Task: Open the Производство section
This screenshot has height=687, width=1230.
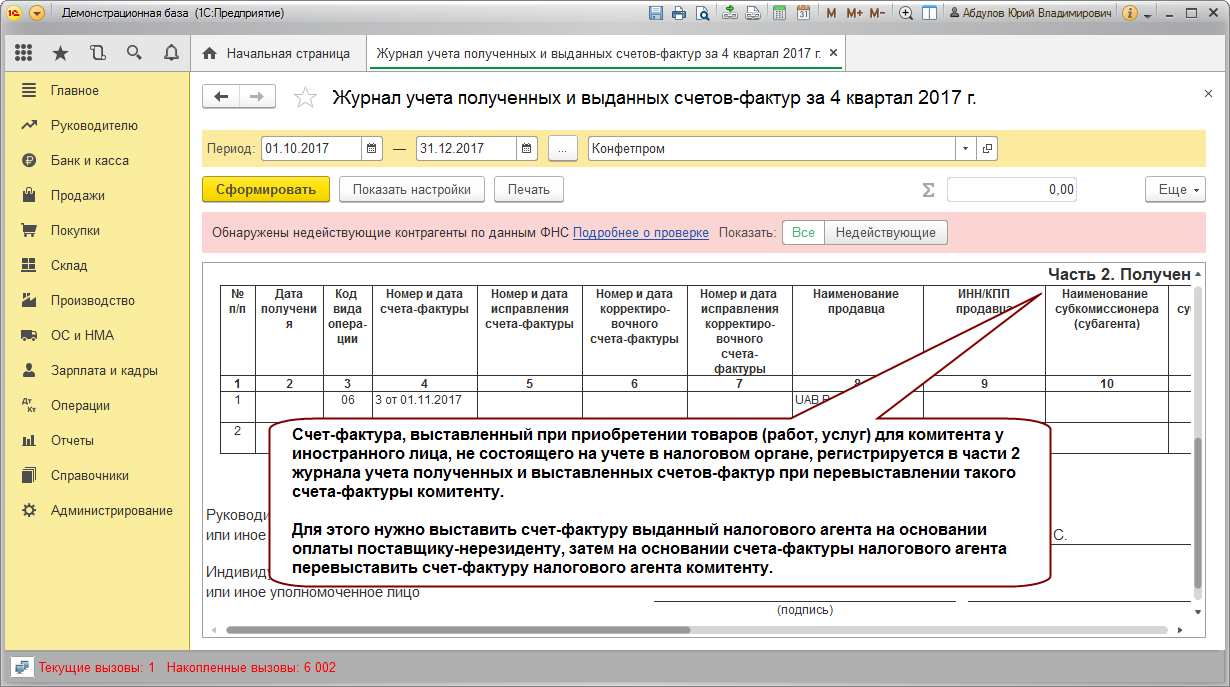Action: coord(95,300)
